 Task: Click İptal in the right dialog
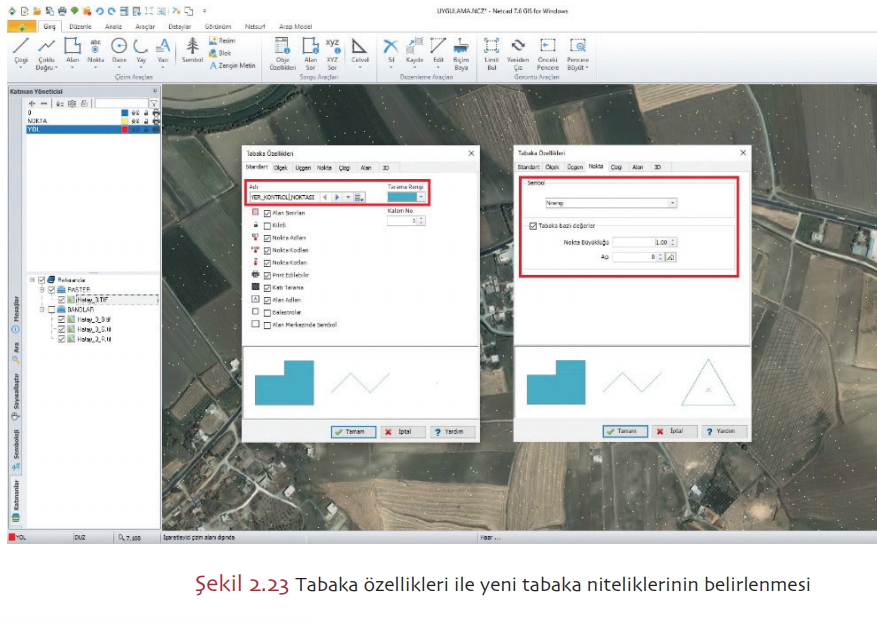pos(671,432)
